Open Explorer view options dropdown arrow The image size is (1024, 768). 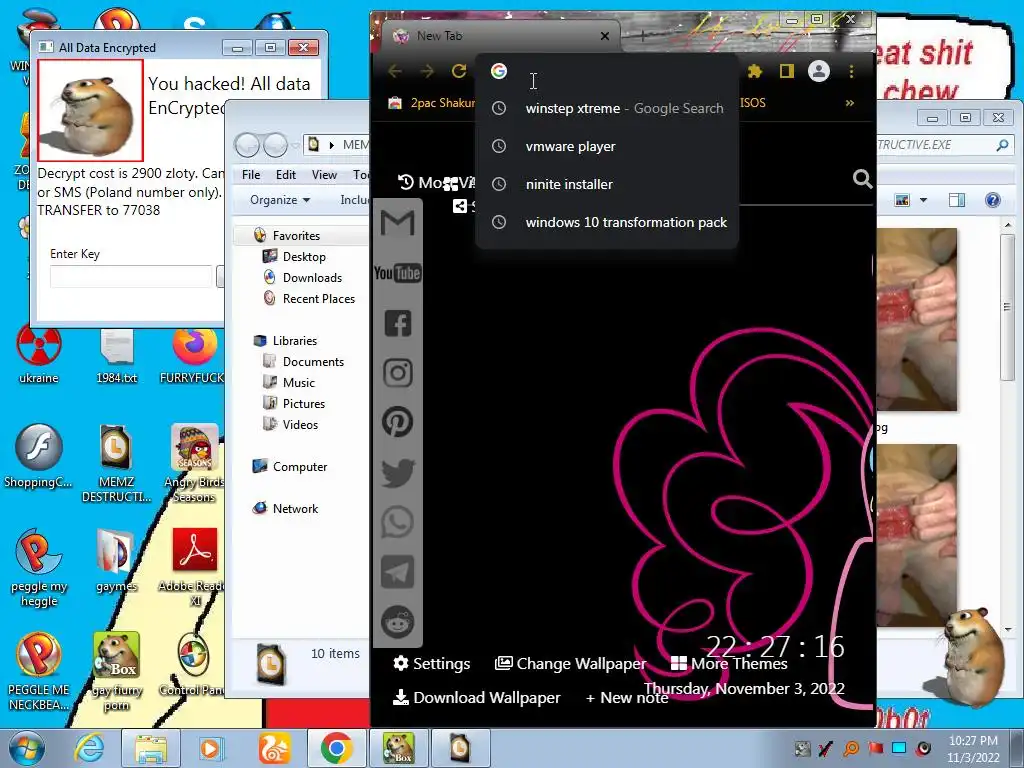tap(923, 200)
